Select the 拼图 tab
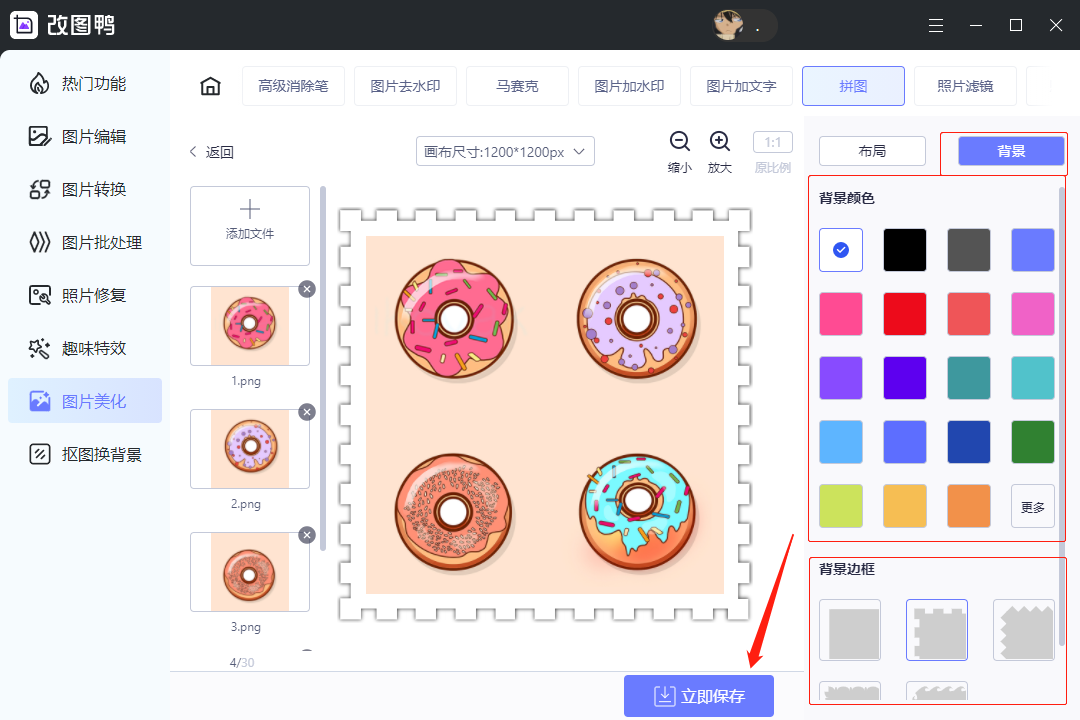The height and width of the screenshot is (720, 1080). tap(853, 86)
